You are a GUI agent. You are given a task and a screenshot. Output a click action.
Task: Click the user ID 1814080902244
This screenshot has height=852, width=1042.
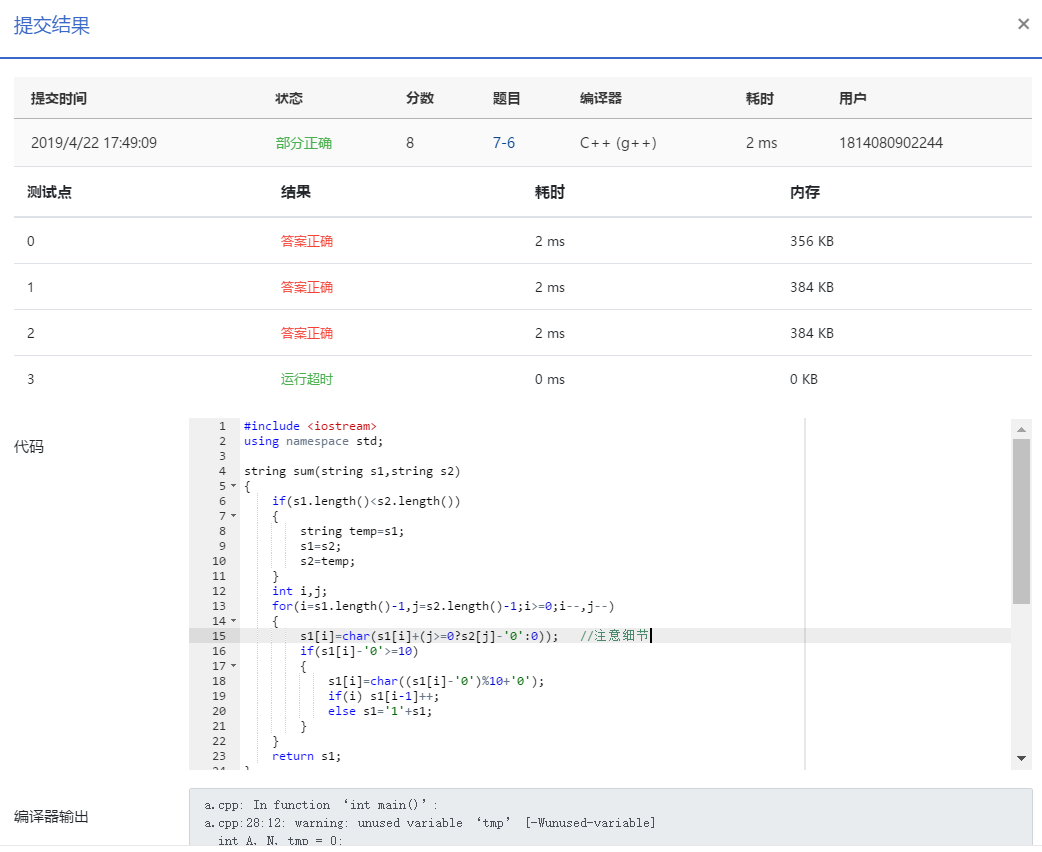click(x=890, y=143)
